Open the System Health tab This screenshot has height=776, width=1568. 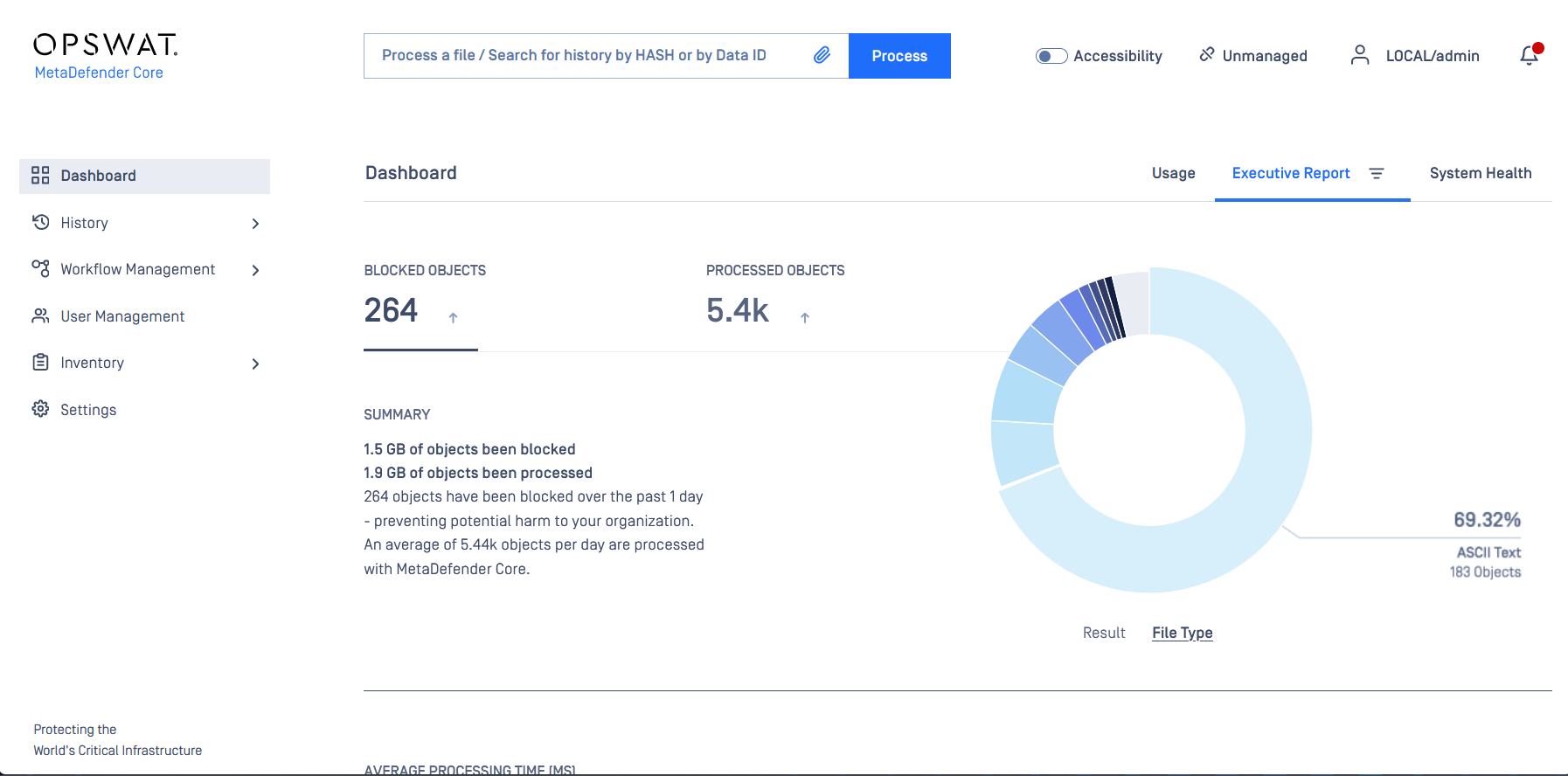pyautogui.click(x=1480, y=173)
